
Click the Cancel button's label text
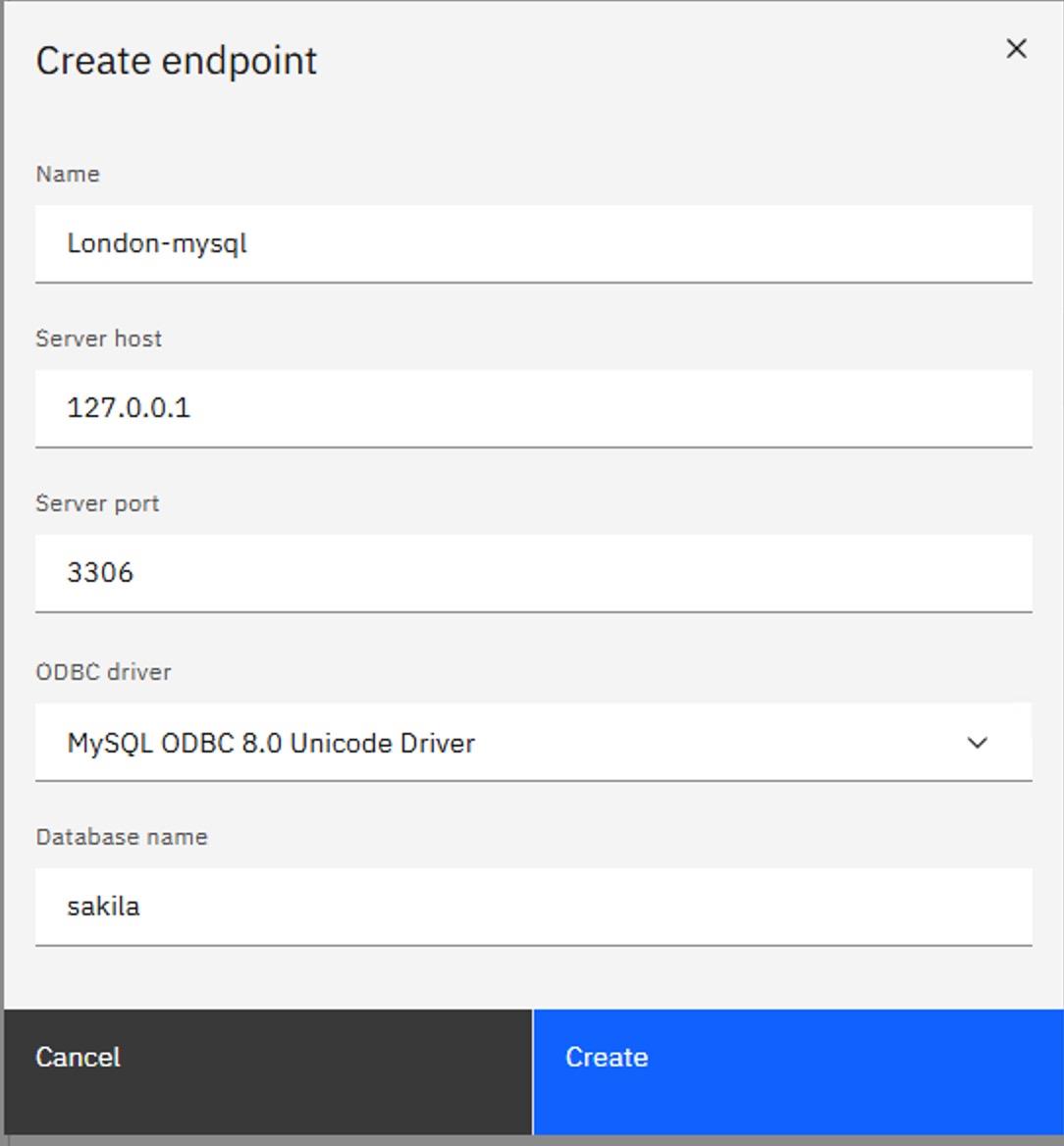[79, 1057]
